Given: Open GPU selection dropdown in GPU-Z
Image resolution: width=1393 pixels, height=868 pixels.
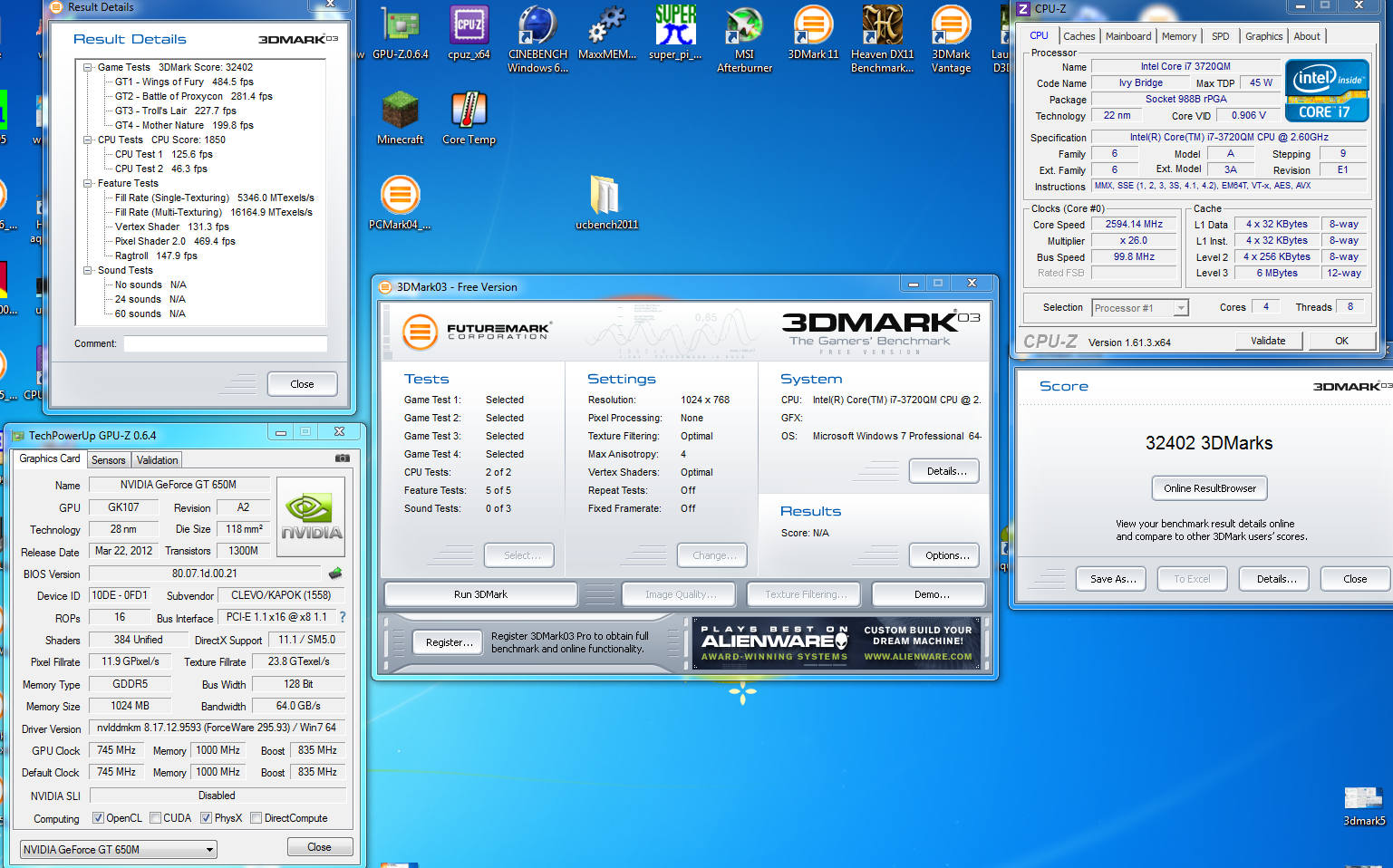Looking at the screenshot, I should coord(119,850).
